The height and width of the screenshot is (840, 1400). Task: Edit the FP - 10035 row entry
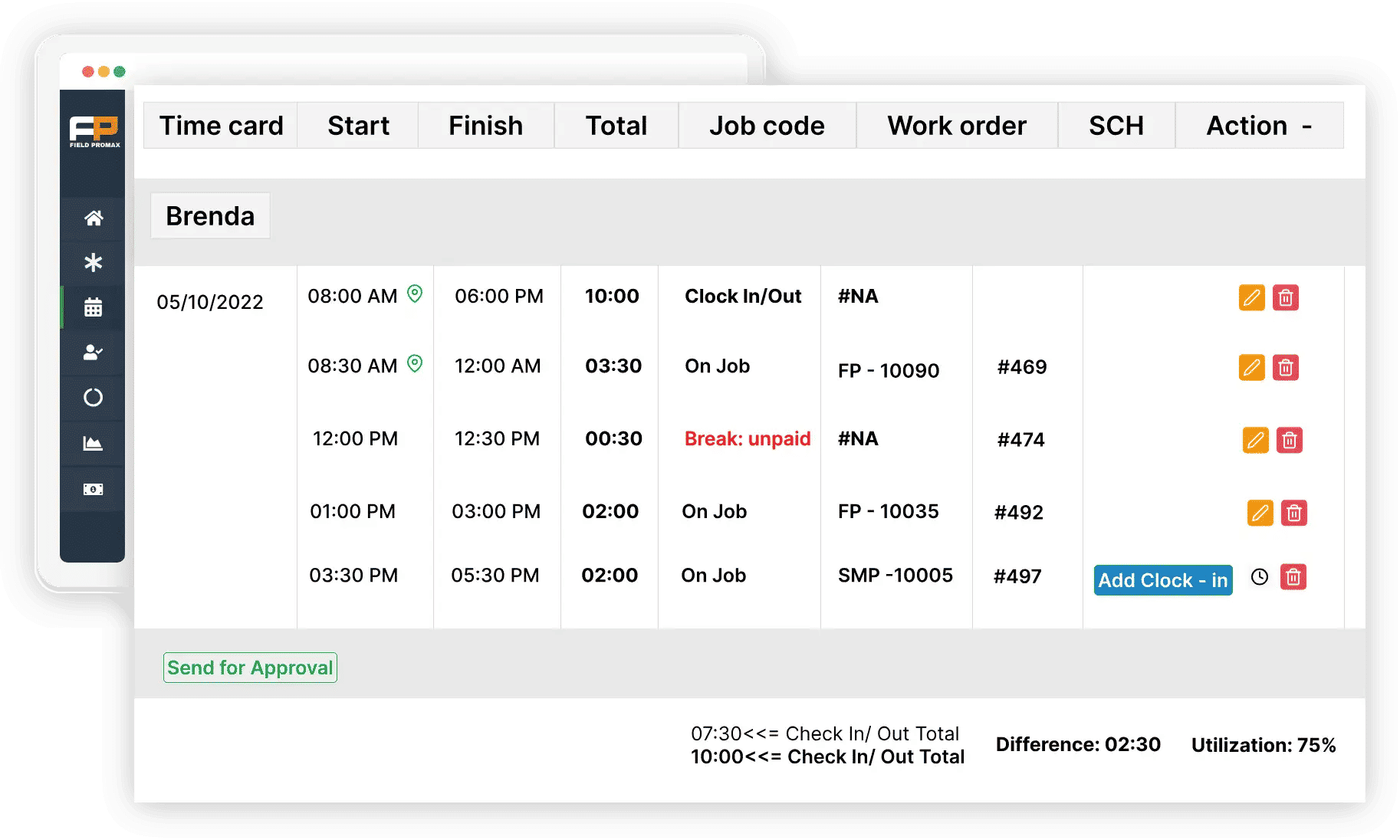click(x=1260, y=513)
